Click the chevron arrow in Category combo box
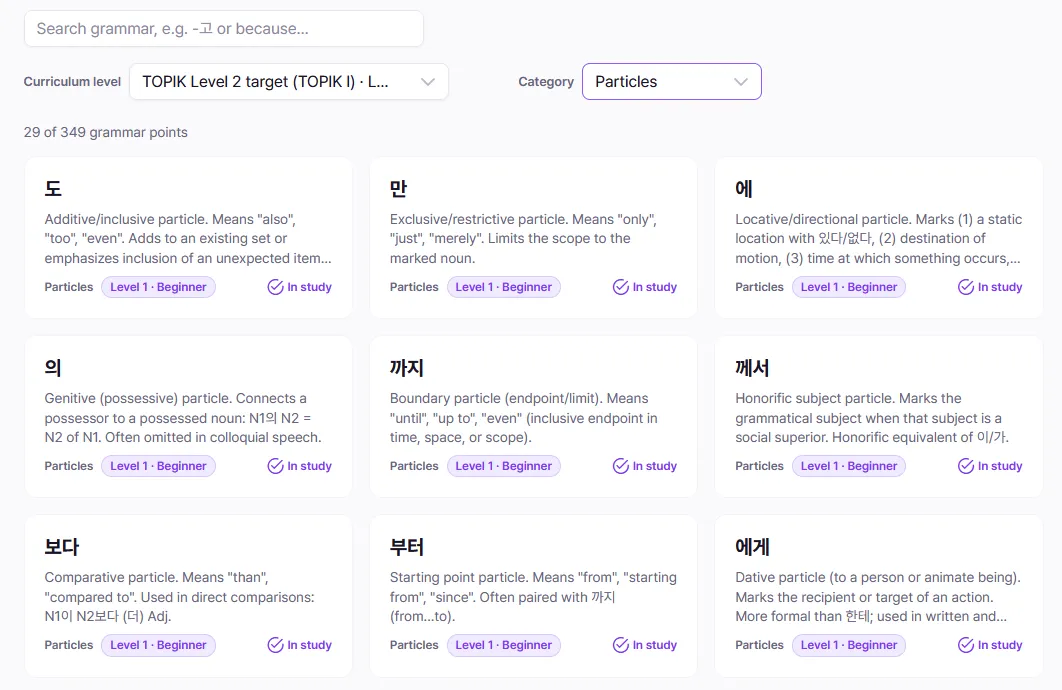 (741, 82)
